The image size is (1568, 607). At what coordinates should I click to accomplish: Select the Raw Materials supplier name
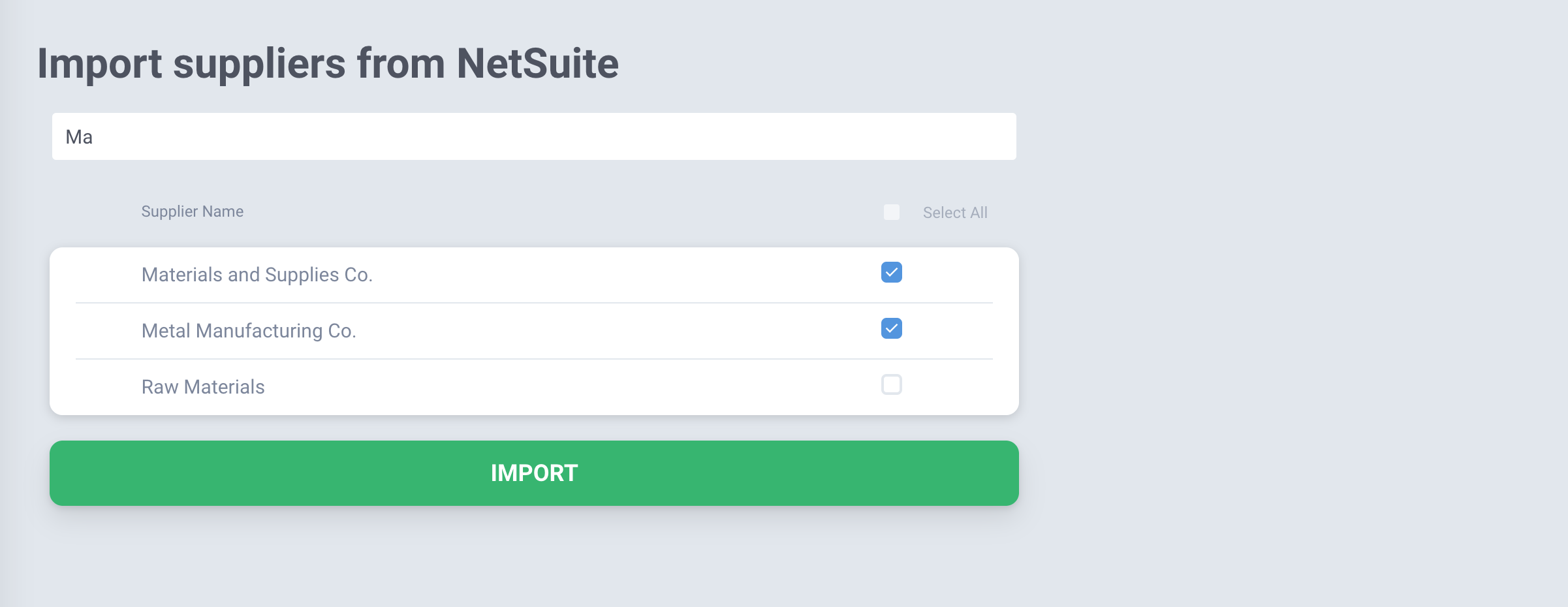203,387
